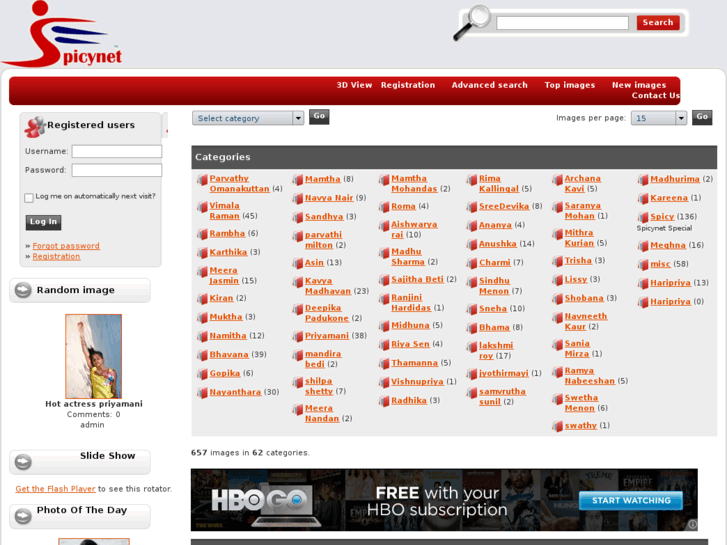Click the folder icon next to Meghna

643,246
